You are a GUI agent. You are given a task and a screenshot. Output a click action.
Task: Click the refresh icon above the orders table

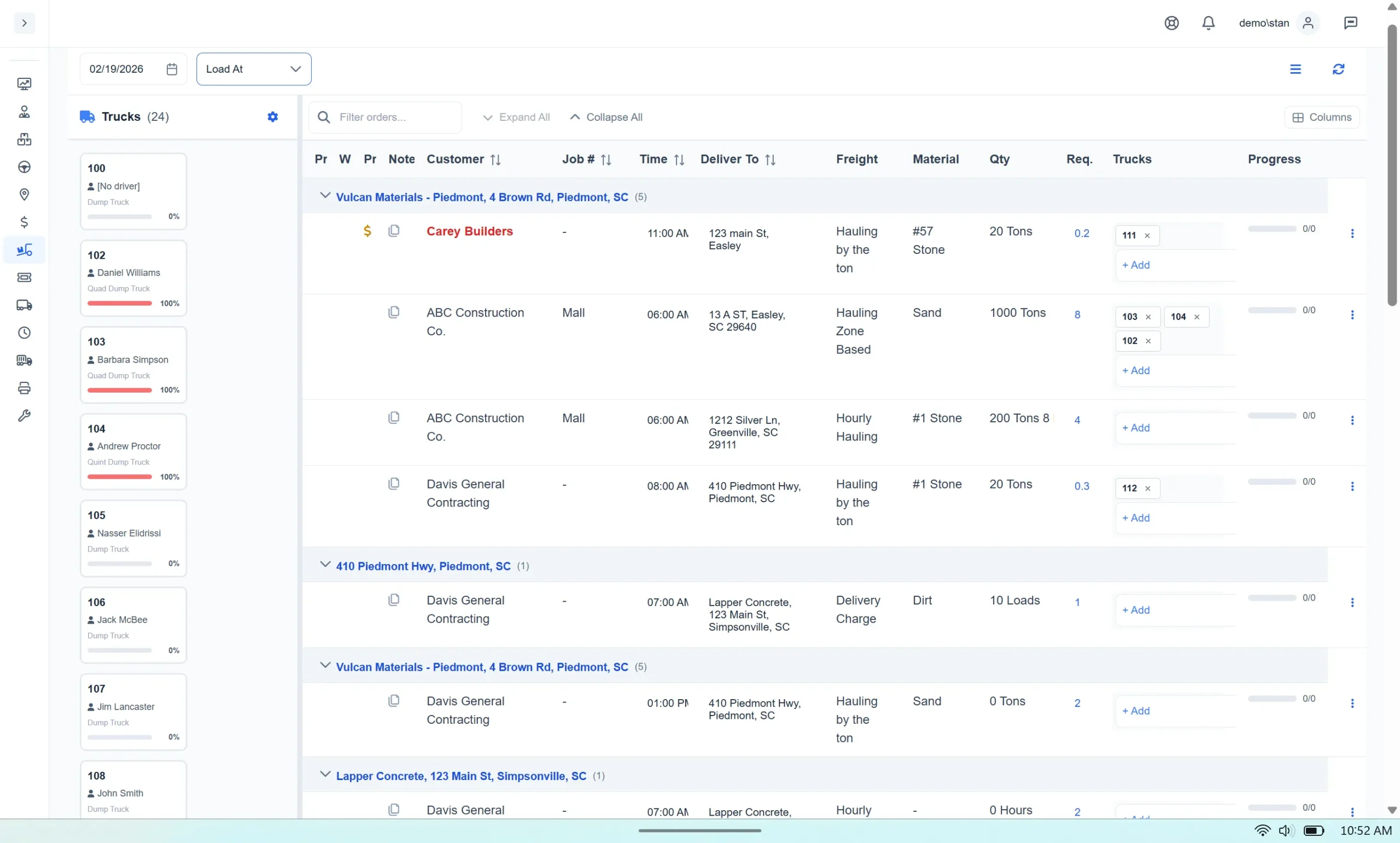point(1338,69)
